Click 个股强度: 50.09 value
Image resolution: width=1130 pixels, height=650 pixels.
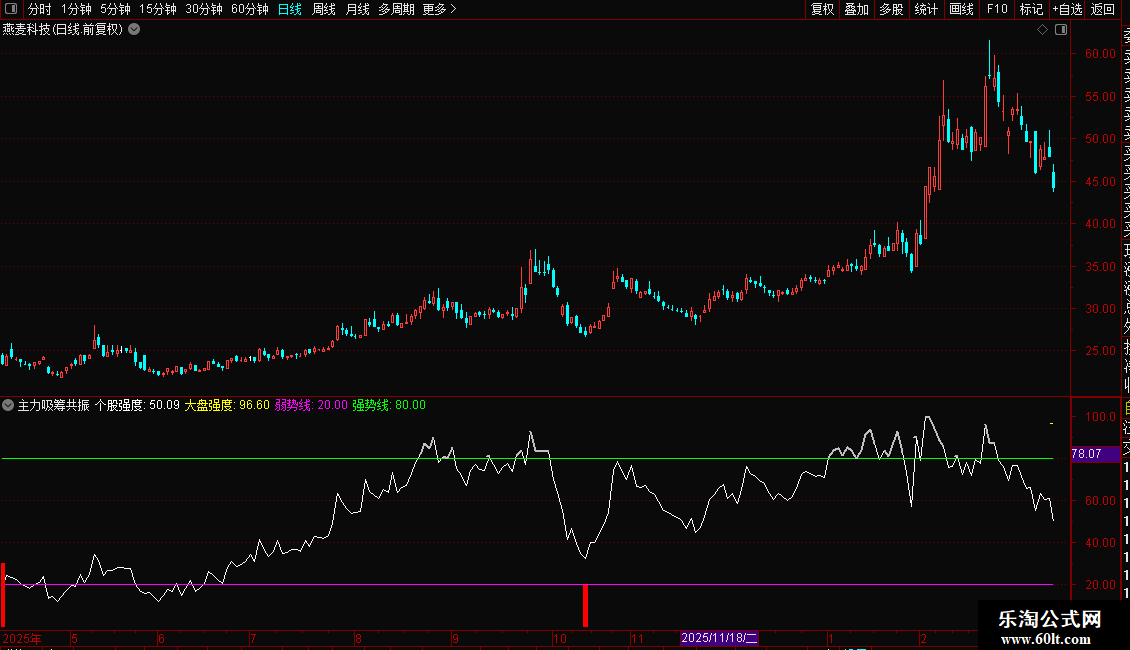tap(137, 405)
